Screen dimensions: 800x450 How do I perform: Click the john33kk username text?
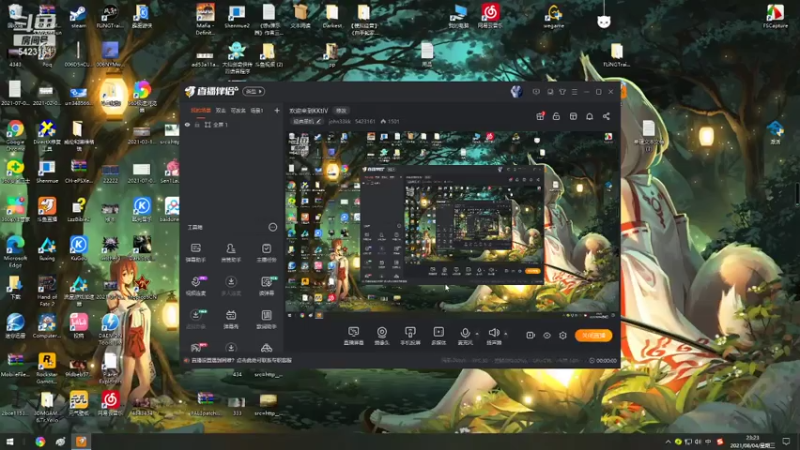click(x=339, y=121)
